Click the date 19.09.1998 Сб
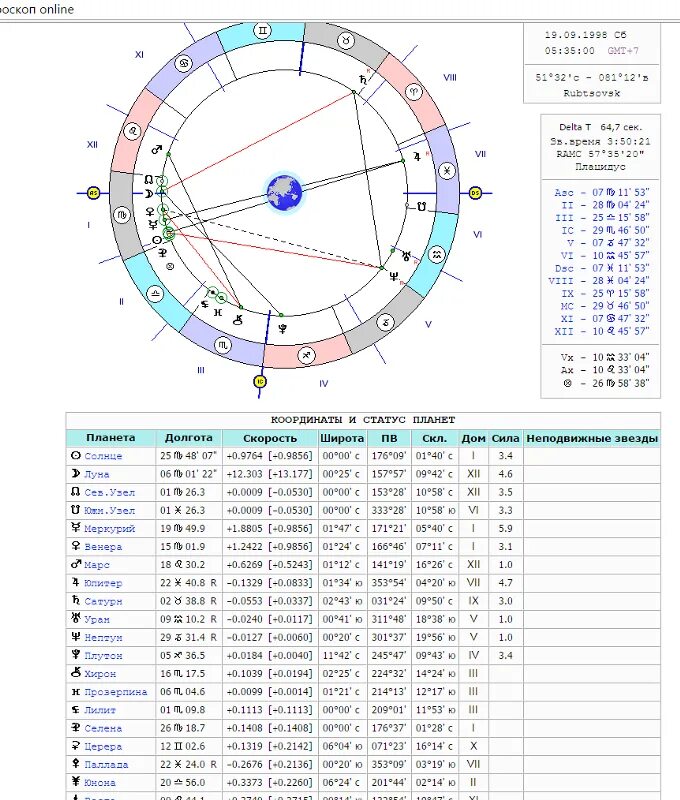This screenshot has width=680, height=800. click(x=585, y=35)
